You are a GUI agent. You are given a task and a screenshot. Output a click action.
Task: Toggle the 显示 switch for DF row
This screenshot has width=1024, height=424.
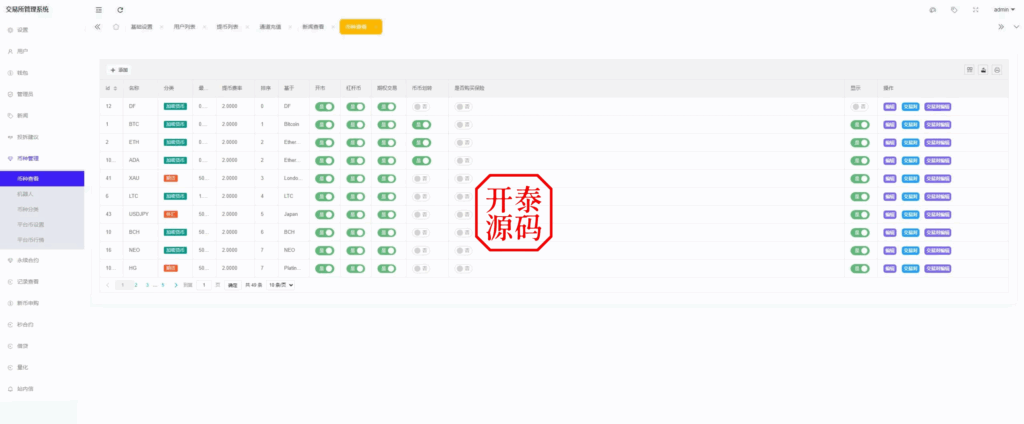859,105
